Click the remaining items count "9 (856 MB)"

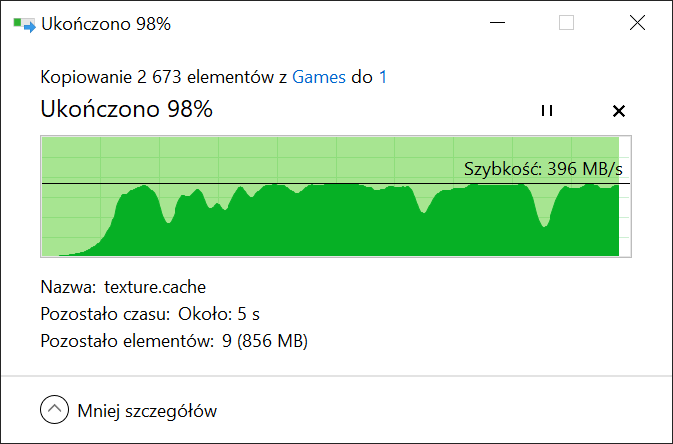click(x=265, y=341)
